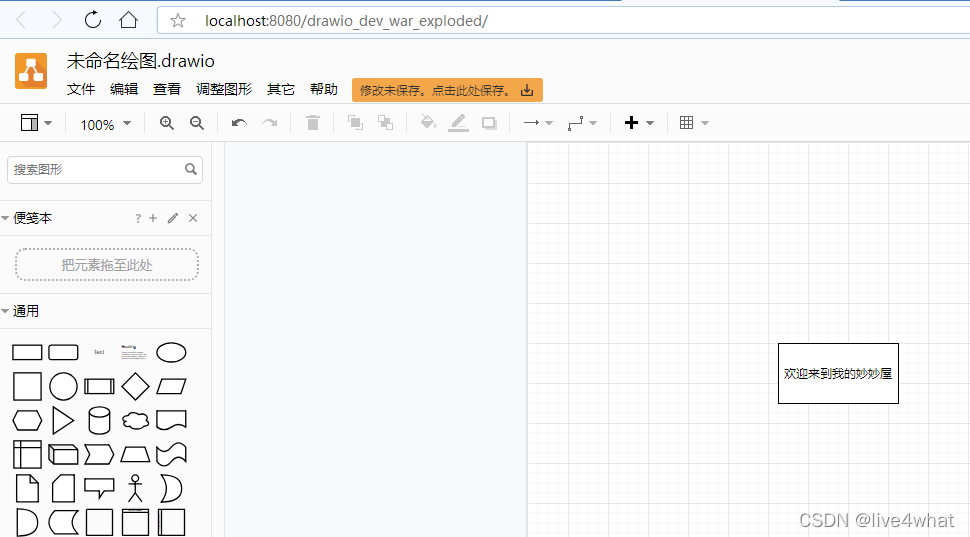Select the parallelogram shape

[171, 387]
